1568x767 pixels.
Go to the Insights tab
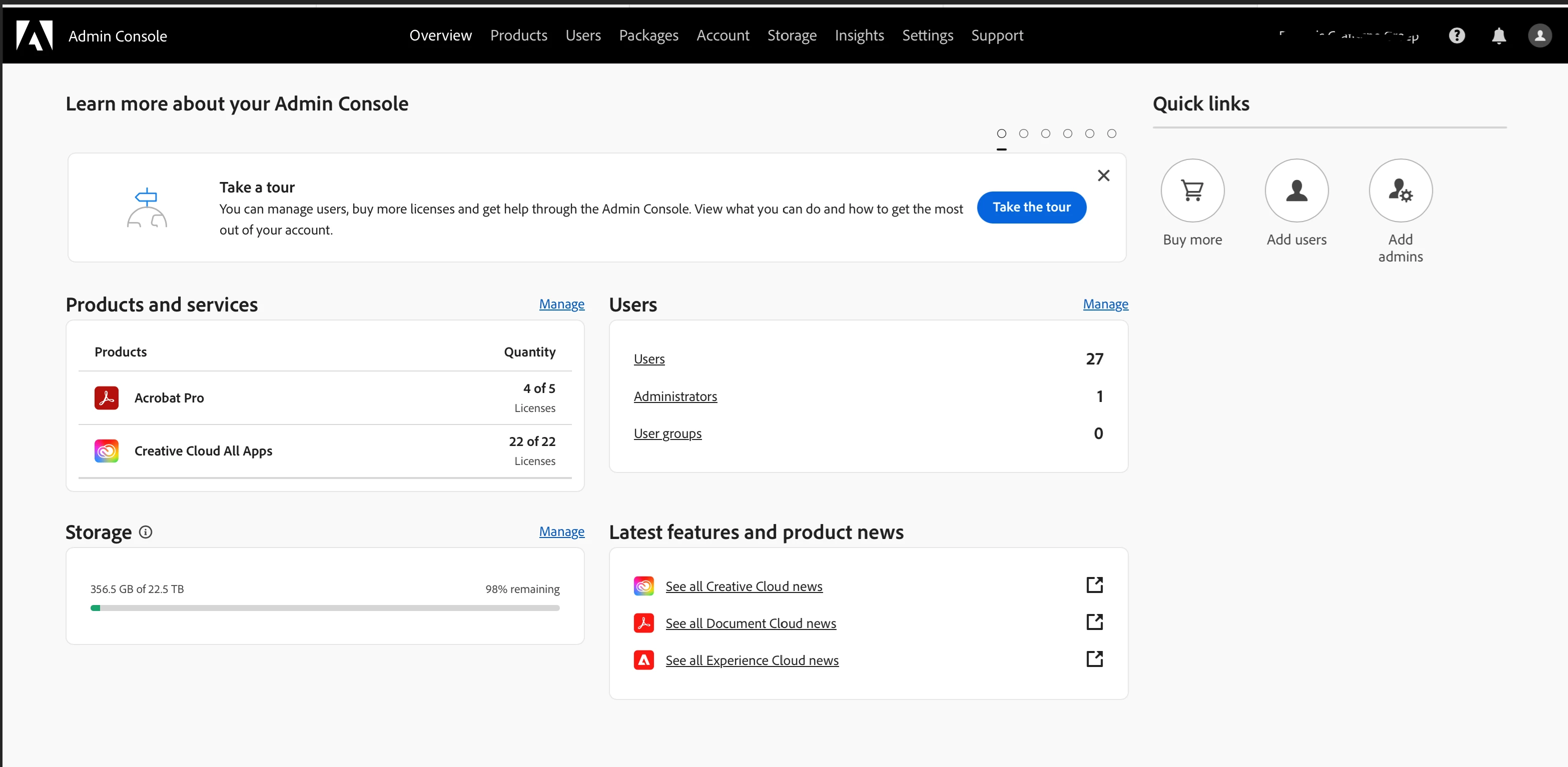click(859, 35)
